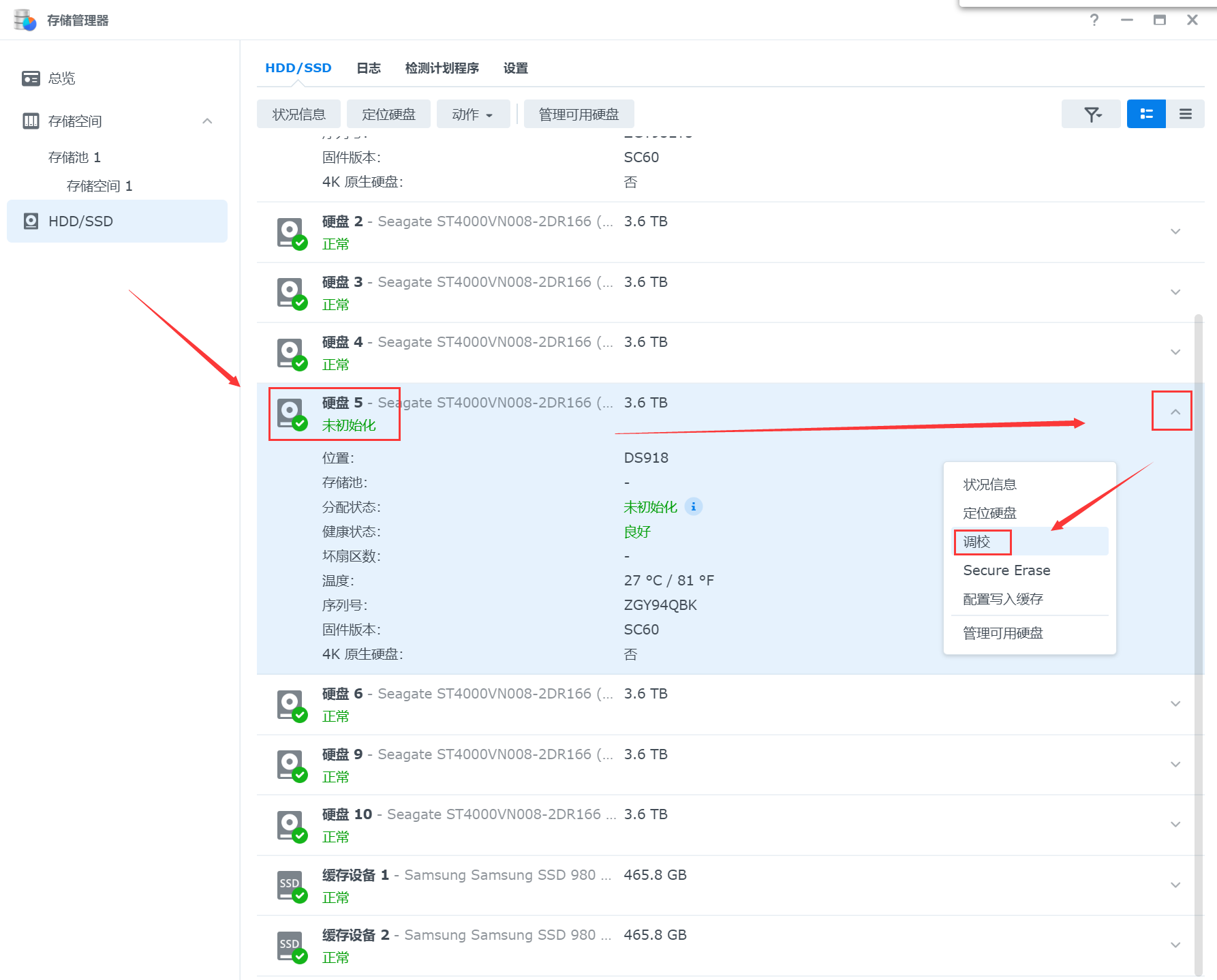Viewport: 1217px width, 980px height.
Task: Switch to 检测计划程序 tab
Action: (x=442, y=68)
